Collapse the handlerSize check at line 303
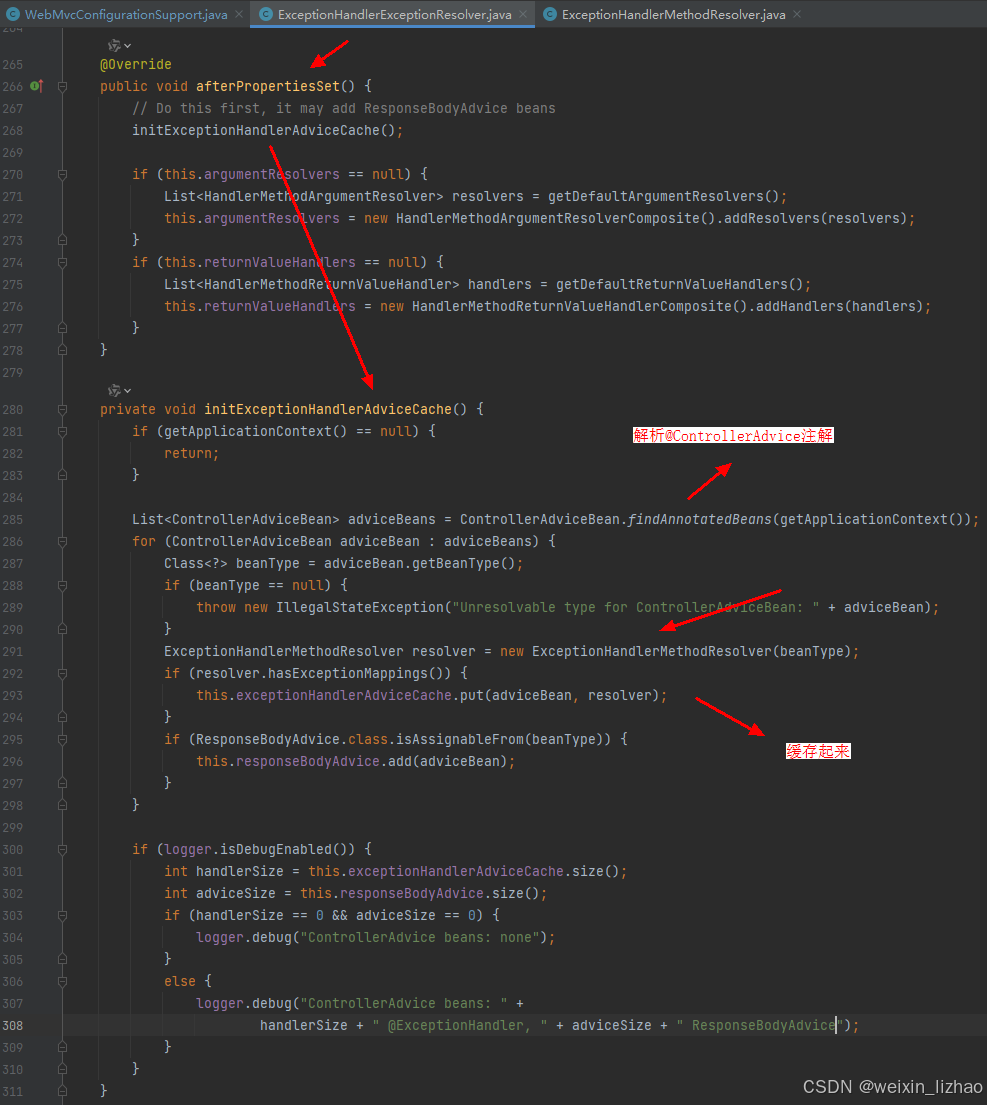The image size is (987, 1105). point(62,915)
